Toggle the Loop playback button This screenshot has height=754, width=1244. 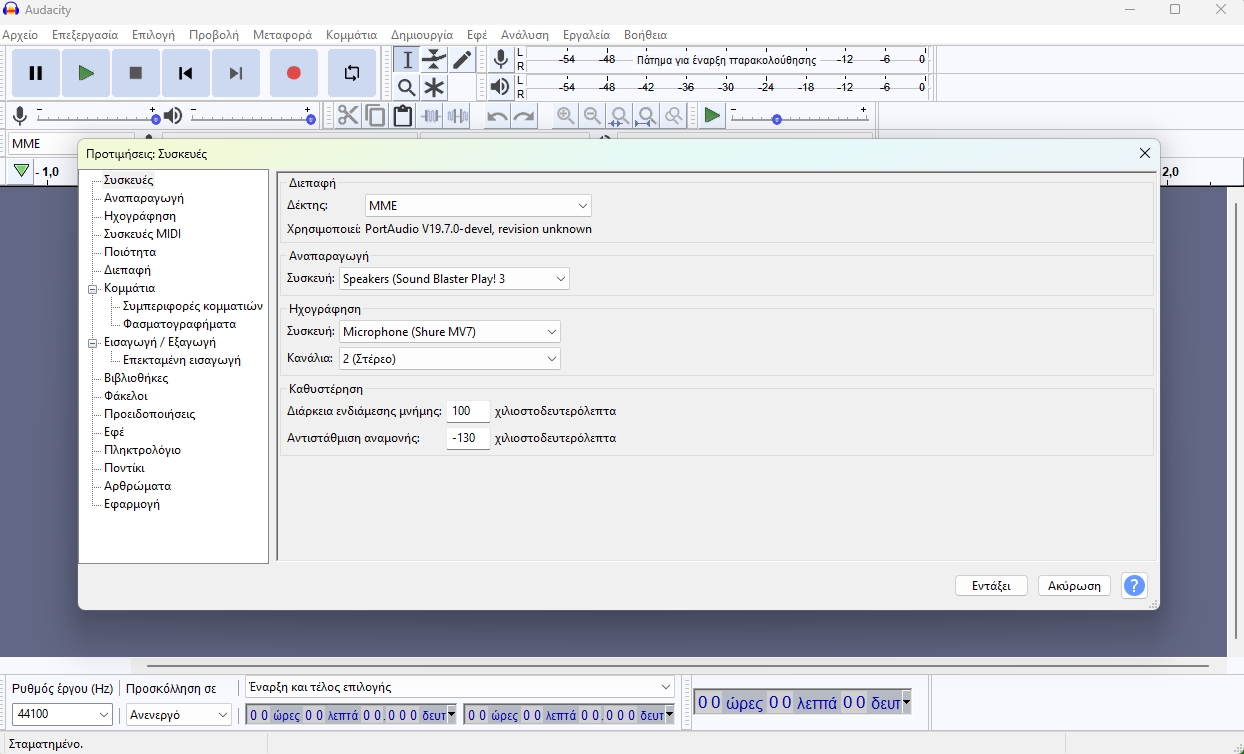[x=352, y=73]
